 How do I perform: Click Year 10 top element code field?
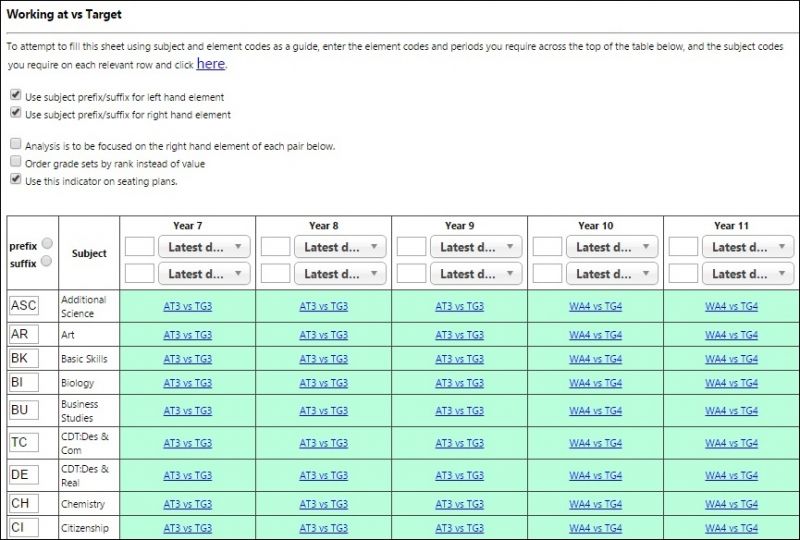[x=547, y=247]
